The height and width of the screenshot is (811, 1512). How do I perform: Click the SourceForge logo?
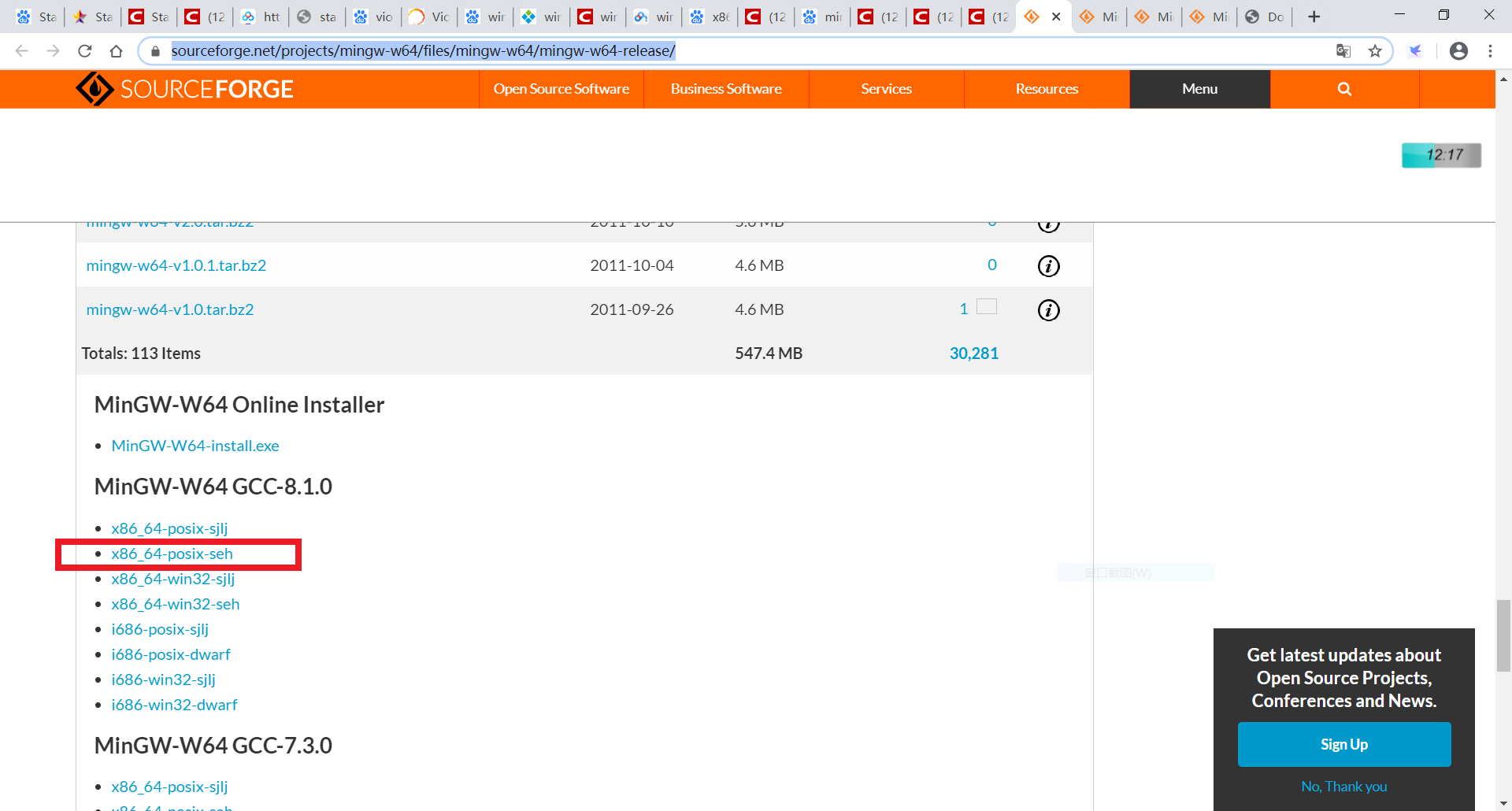coord(185,89)
